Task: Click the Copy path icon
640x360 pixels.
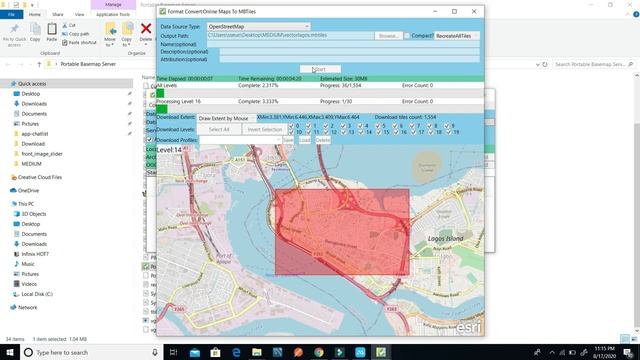Action: click(65, 34)
